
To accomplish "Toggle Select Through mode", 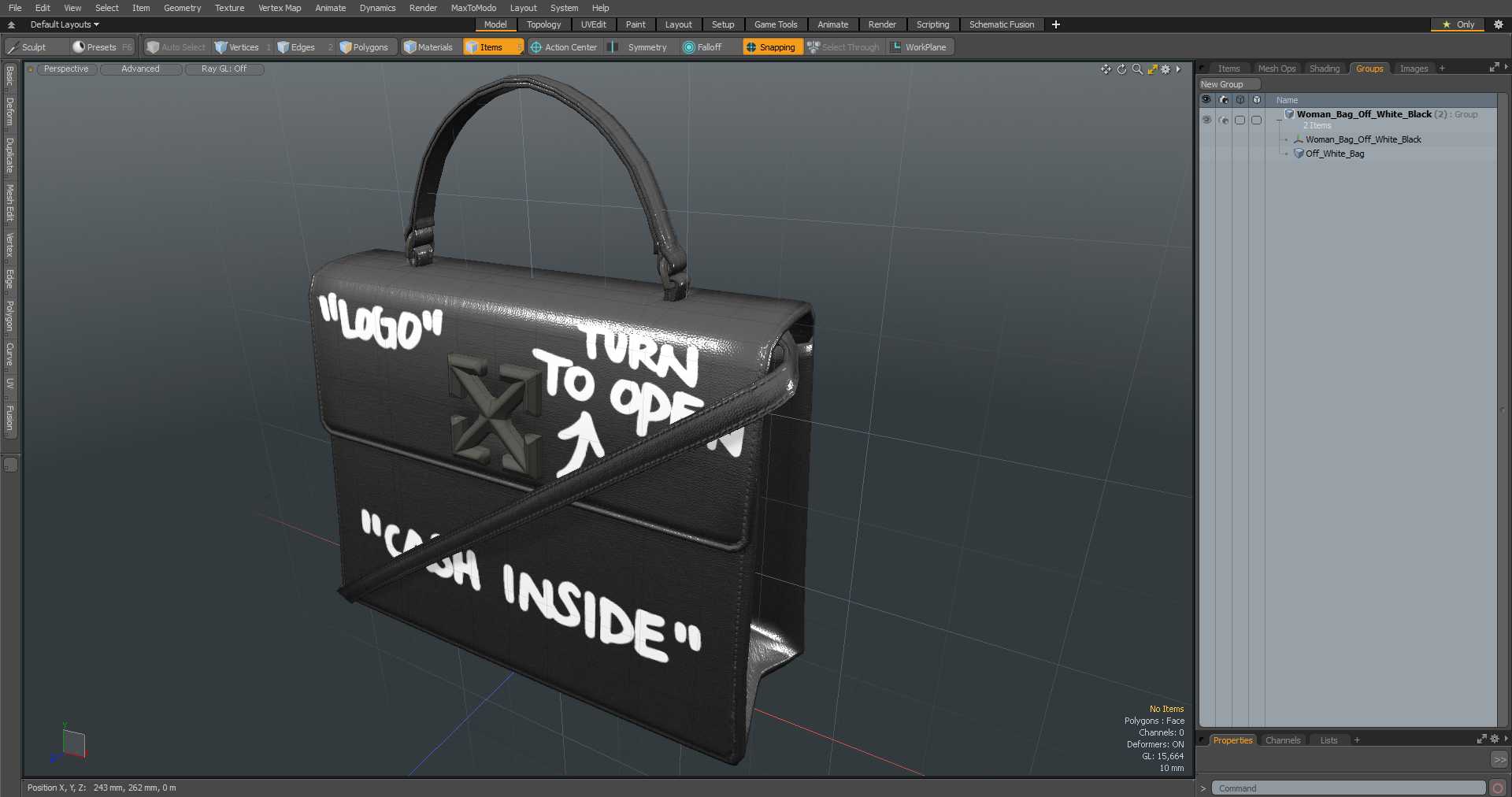I will (x=844, y=47).
